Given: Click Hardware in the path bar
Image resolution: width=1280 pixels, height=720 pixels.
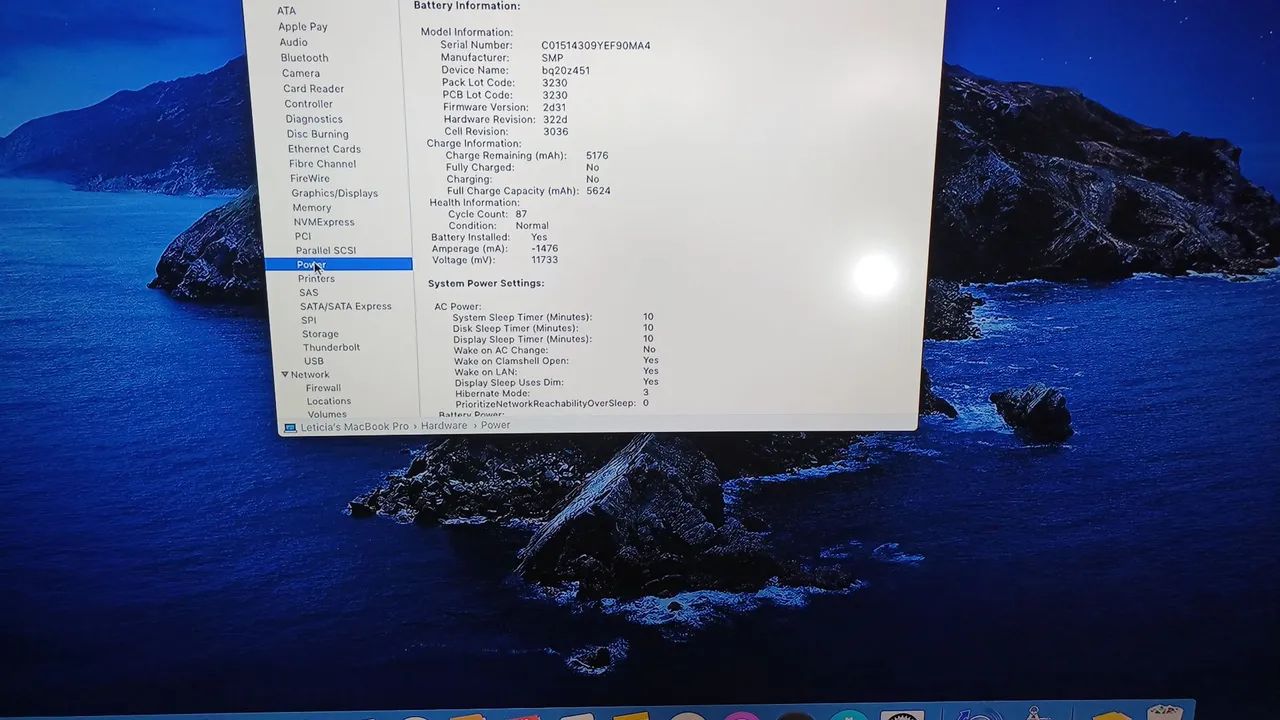Looking at the screenshot, I should 444,425.
